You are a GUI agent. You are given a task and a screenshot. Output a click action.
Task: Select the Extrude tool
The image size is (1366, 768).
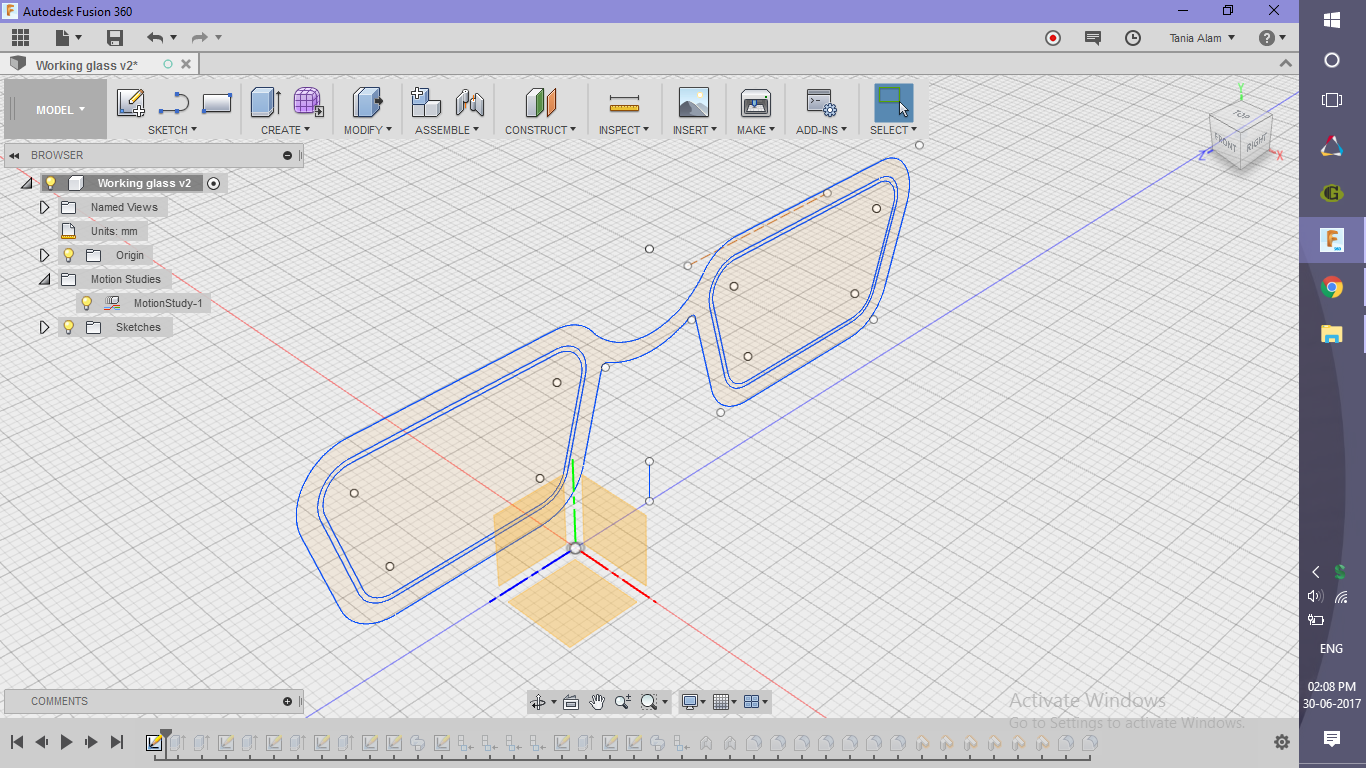point(265,102)
